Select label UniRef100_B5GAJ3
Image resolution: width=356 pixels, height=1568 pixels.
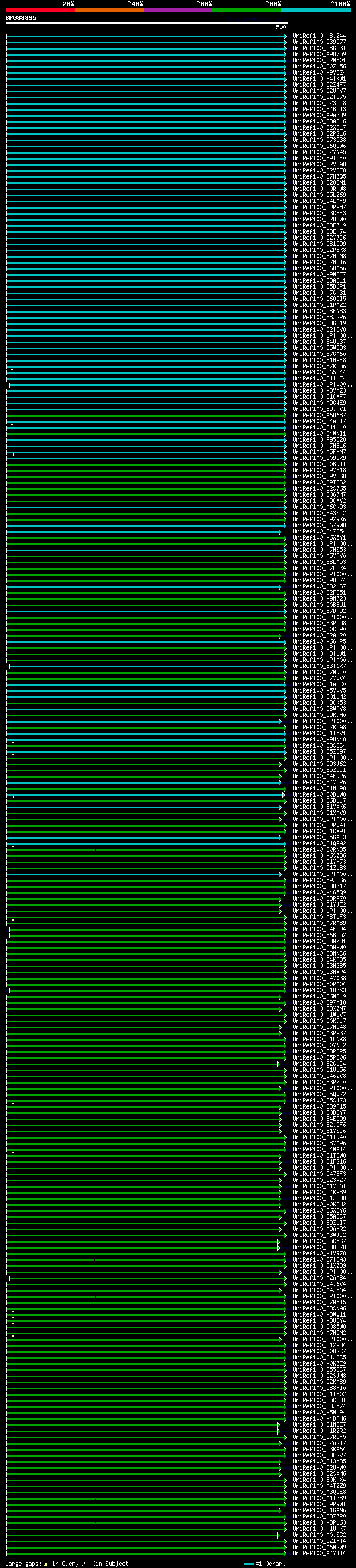click(x=319, y=838)
